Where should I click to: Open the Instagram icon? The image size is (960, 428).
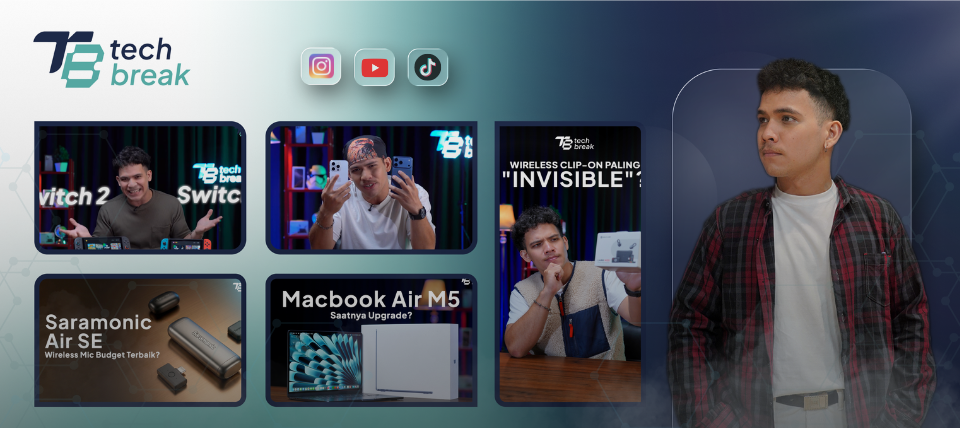tap(321, 66)
